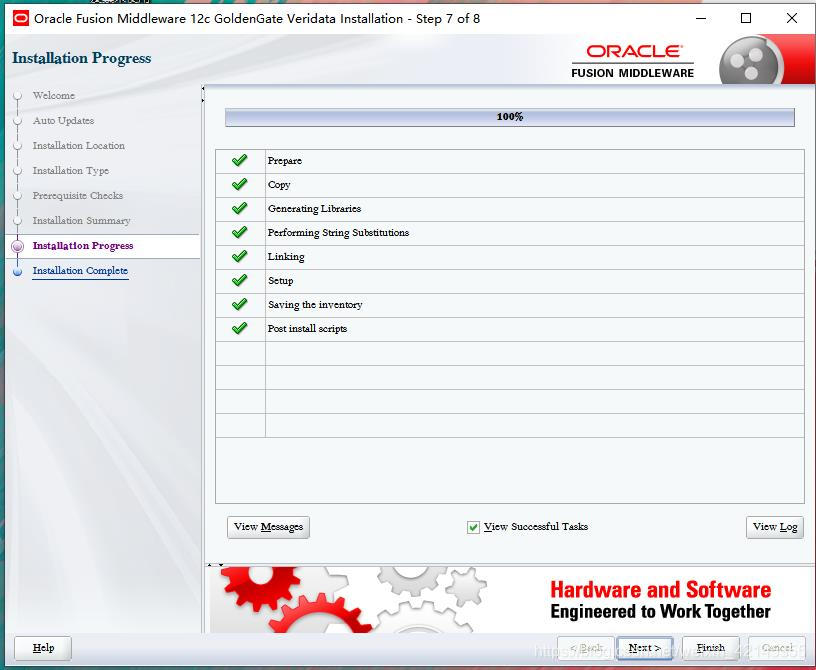
Task: Click the green checkmark beside Setup
Action: point(239,280)
